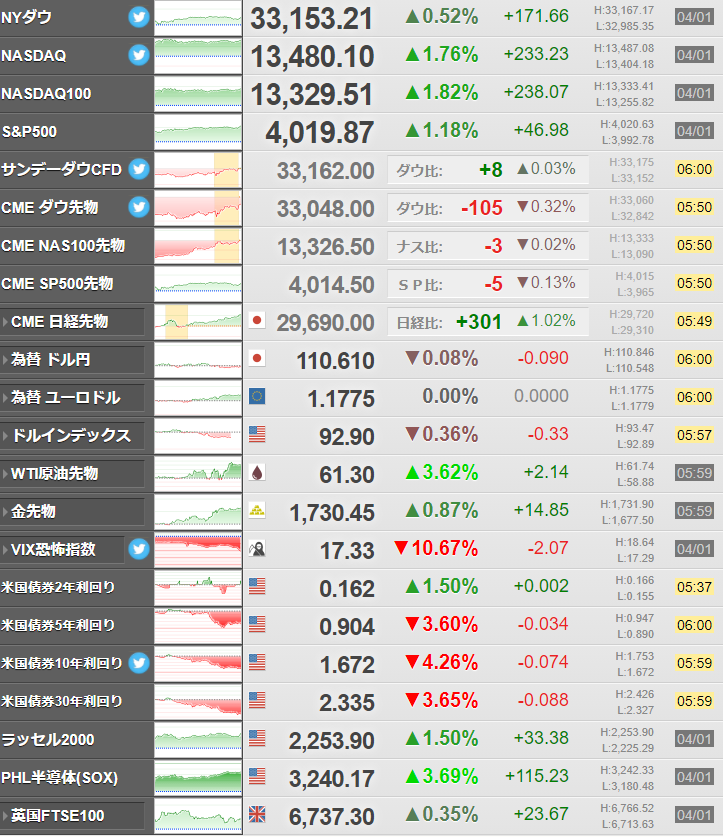The image size is (723, 837).
Task: Click the 日経比 +301 comparison box
Action: tap(488, 321)
